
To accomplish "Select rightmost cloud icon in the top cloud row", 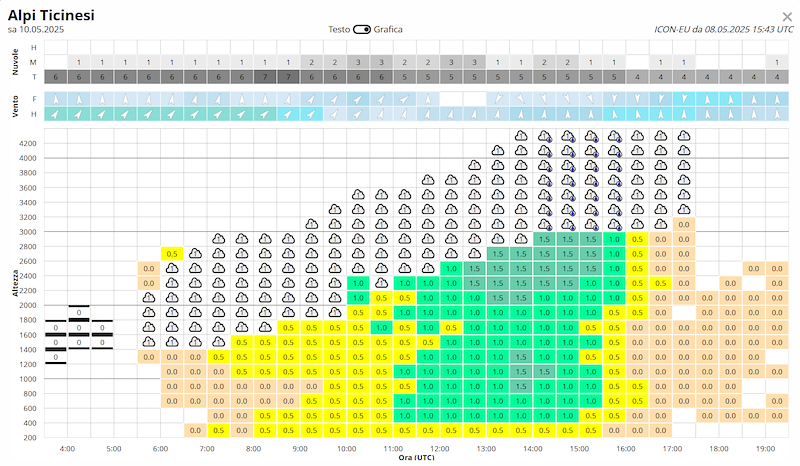I will pyautogui.click(x=683, y=136).
